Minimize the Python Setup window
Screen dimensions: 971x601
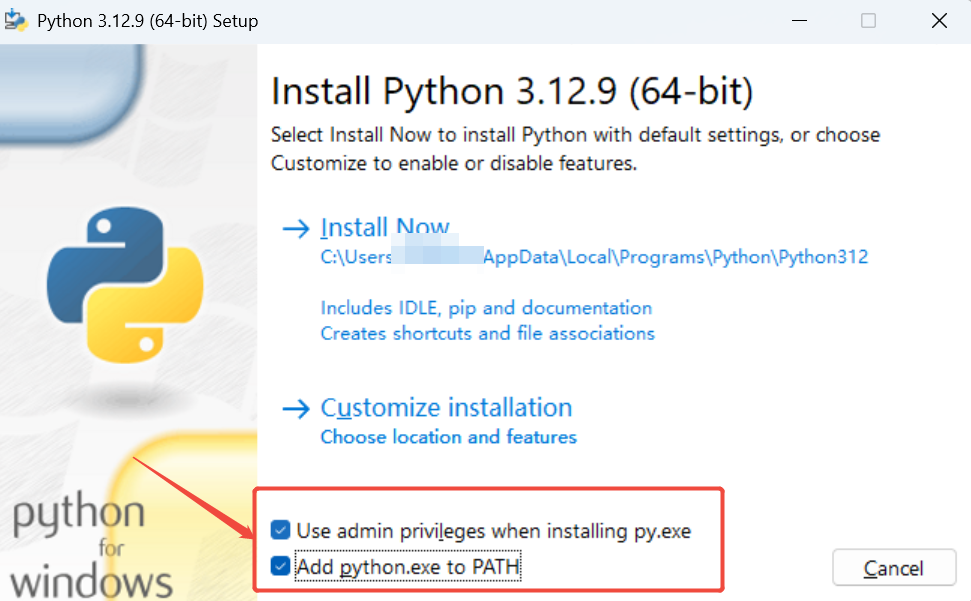(x=799, y=20)
